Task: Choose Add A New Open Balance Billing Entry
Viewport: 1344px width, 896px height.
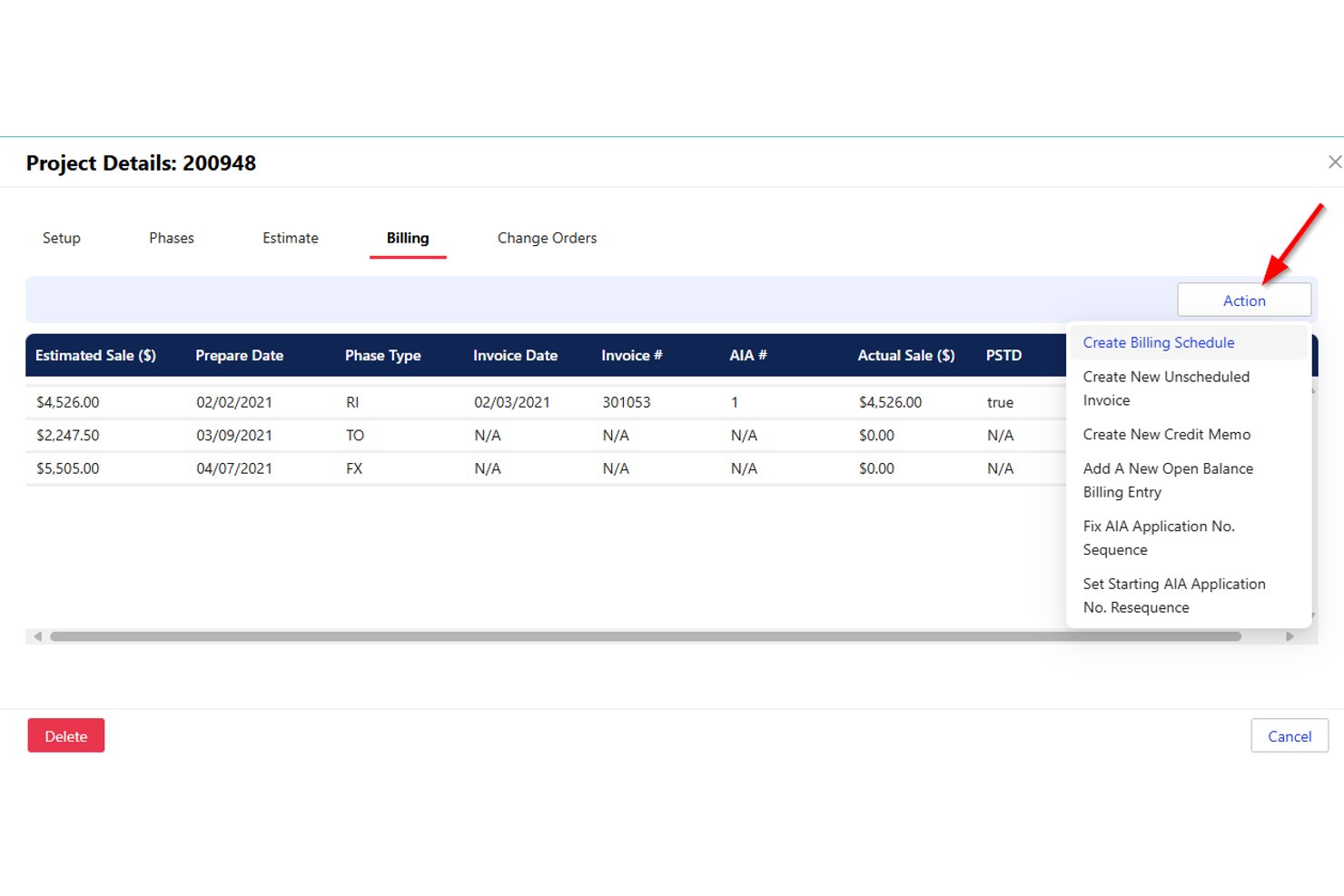Action: tap(1188, 480)
